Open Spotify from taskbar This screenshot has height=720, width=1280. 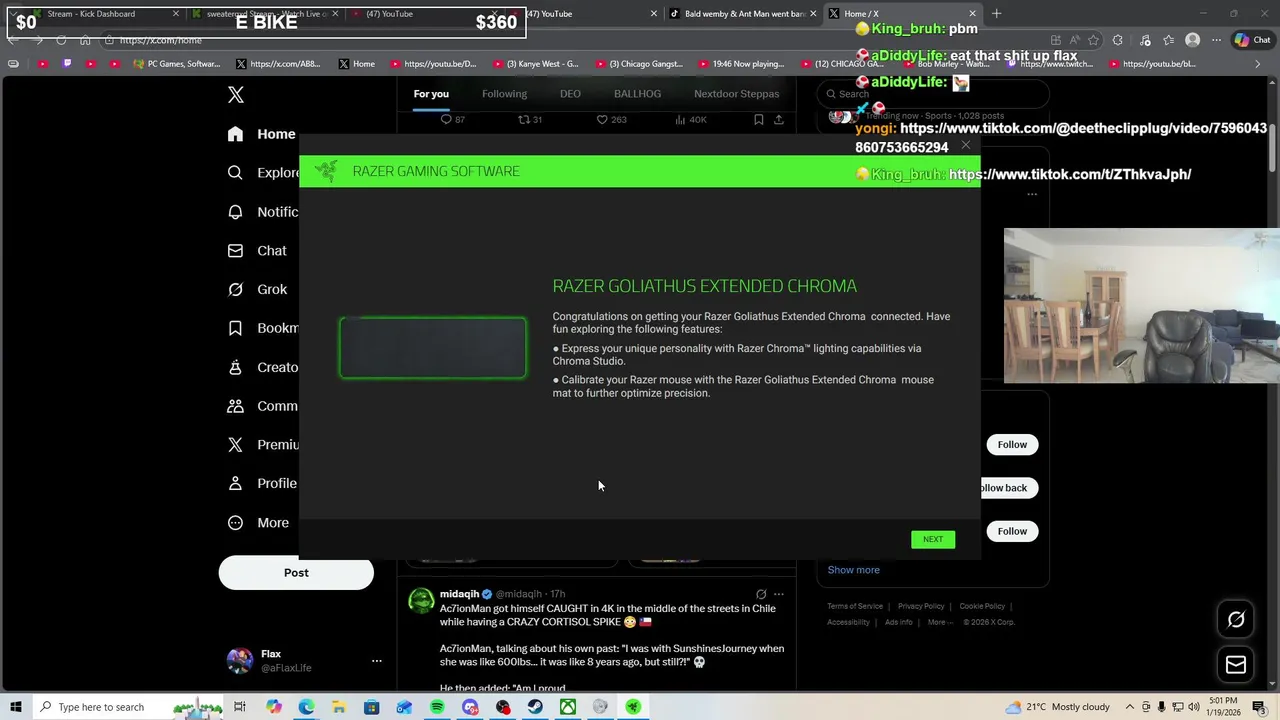(437, 707)
